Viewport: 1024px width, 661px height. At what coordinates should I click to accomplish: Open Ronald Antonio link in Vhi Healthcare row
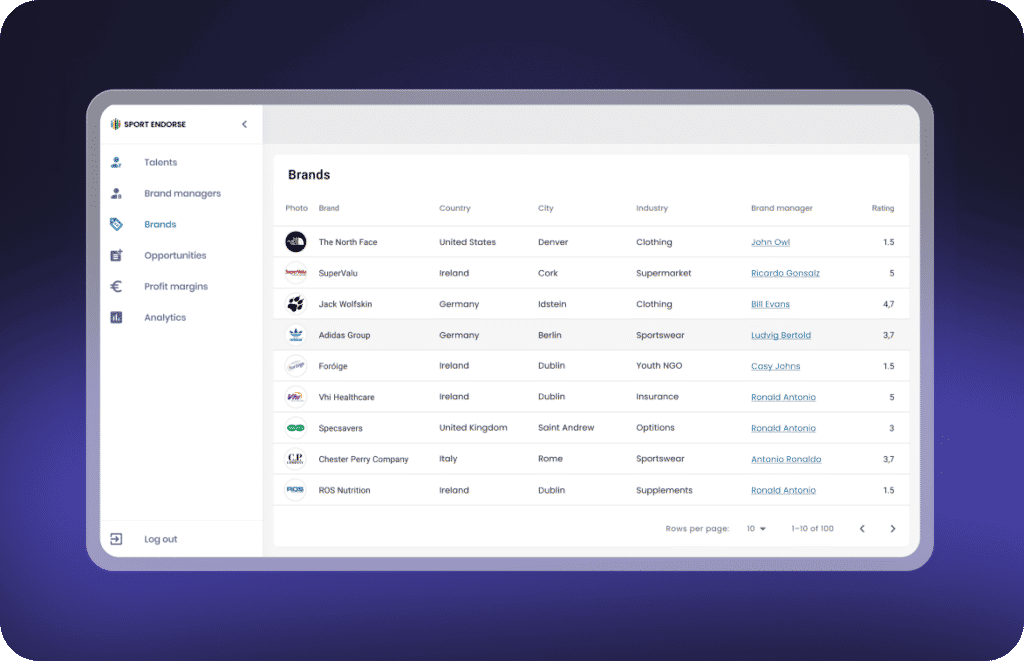tap(783, 397)
